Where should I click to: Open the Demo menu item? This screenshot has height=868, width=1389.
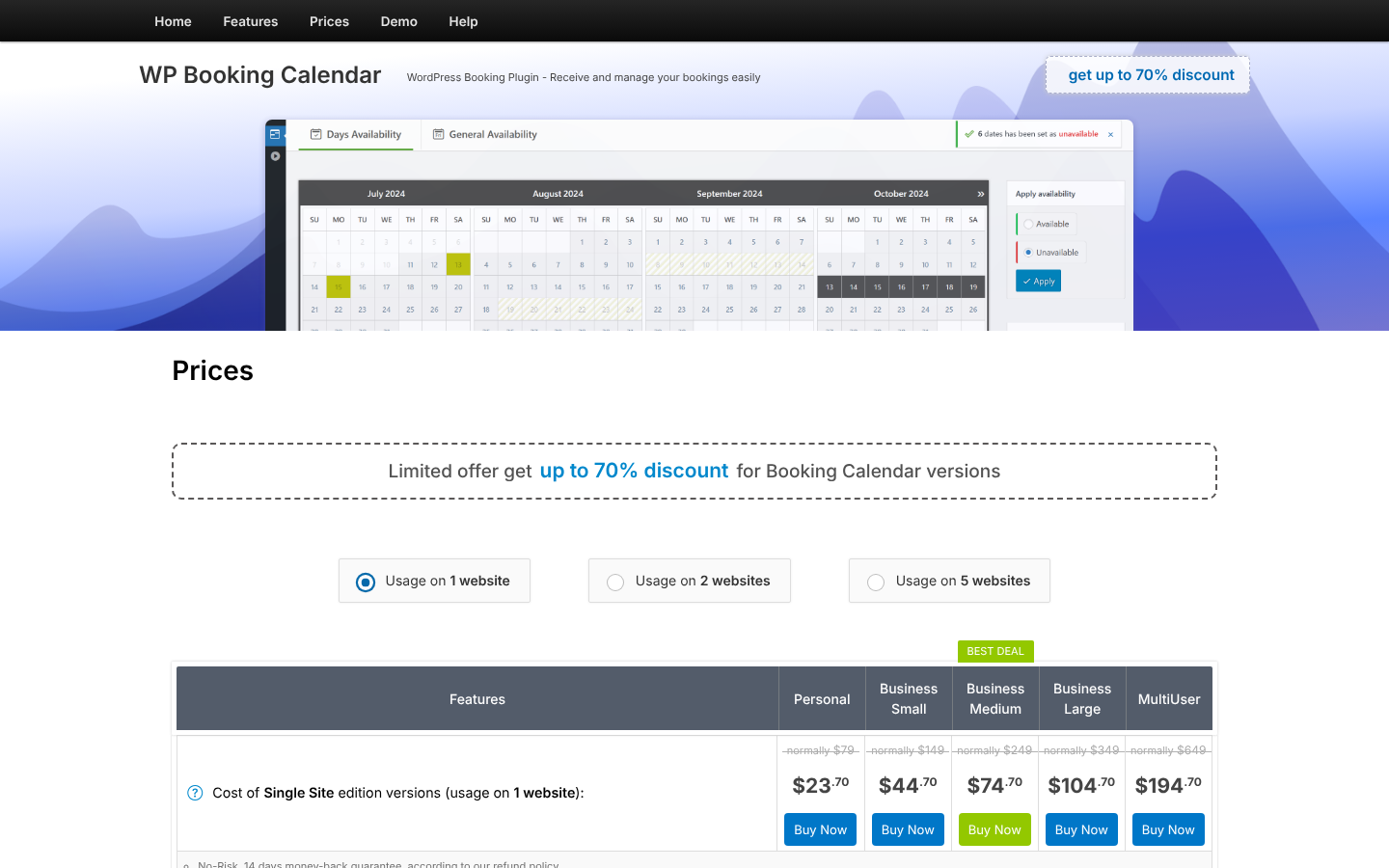398,21
